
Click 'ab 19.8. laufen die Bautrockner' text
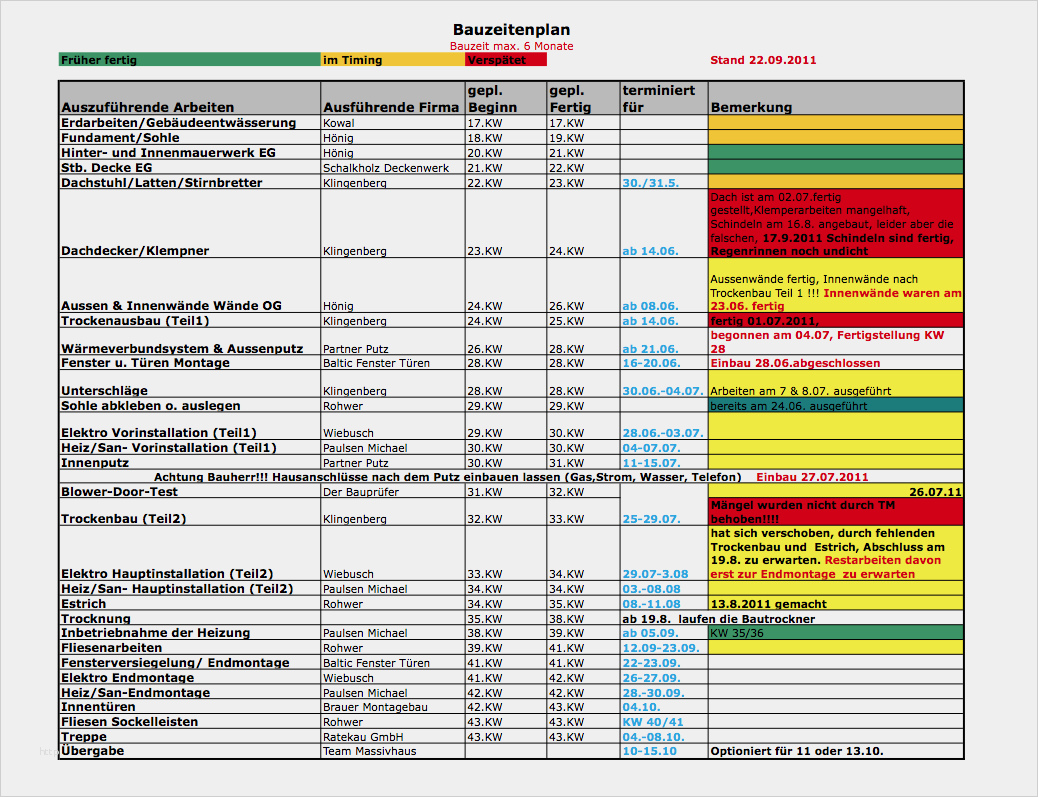tap(718, 619)
